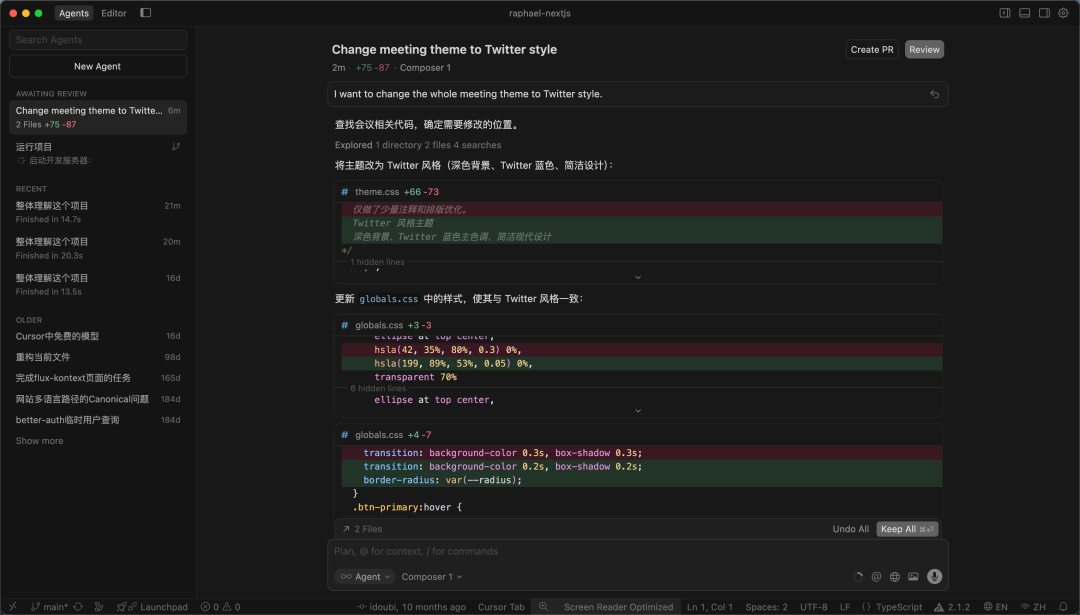Attach an image using the picture icon
The height and width of the screenshot is (615, 1080).
(x=913, y=576)
